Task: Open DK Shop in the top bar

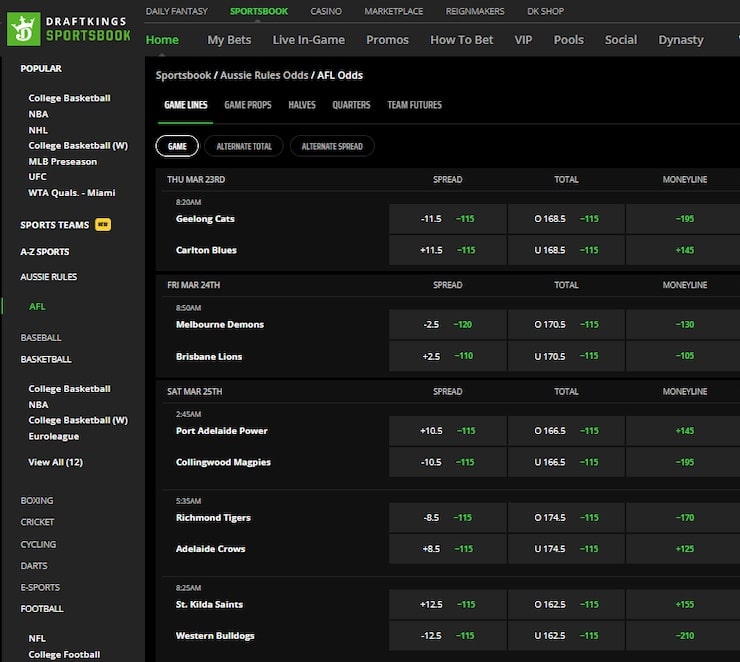Action: [545, 11]
